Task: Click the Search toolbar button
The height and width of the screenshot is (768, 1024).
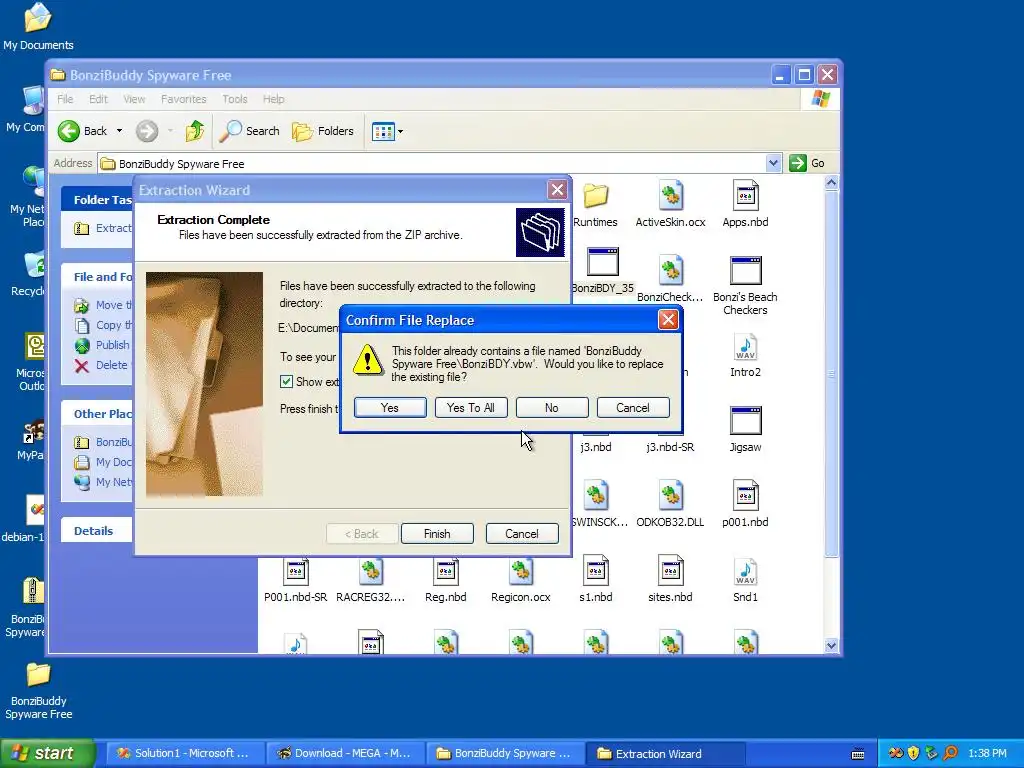Action: point(249,131)
